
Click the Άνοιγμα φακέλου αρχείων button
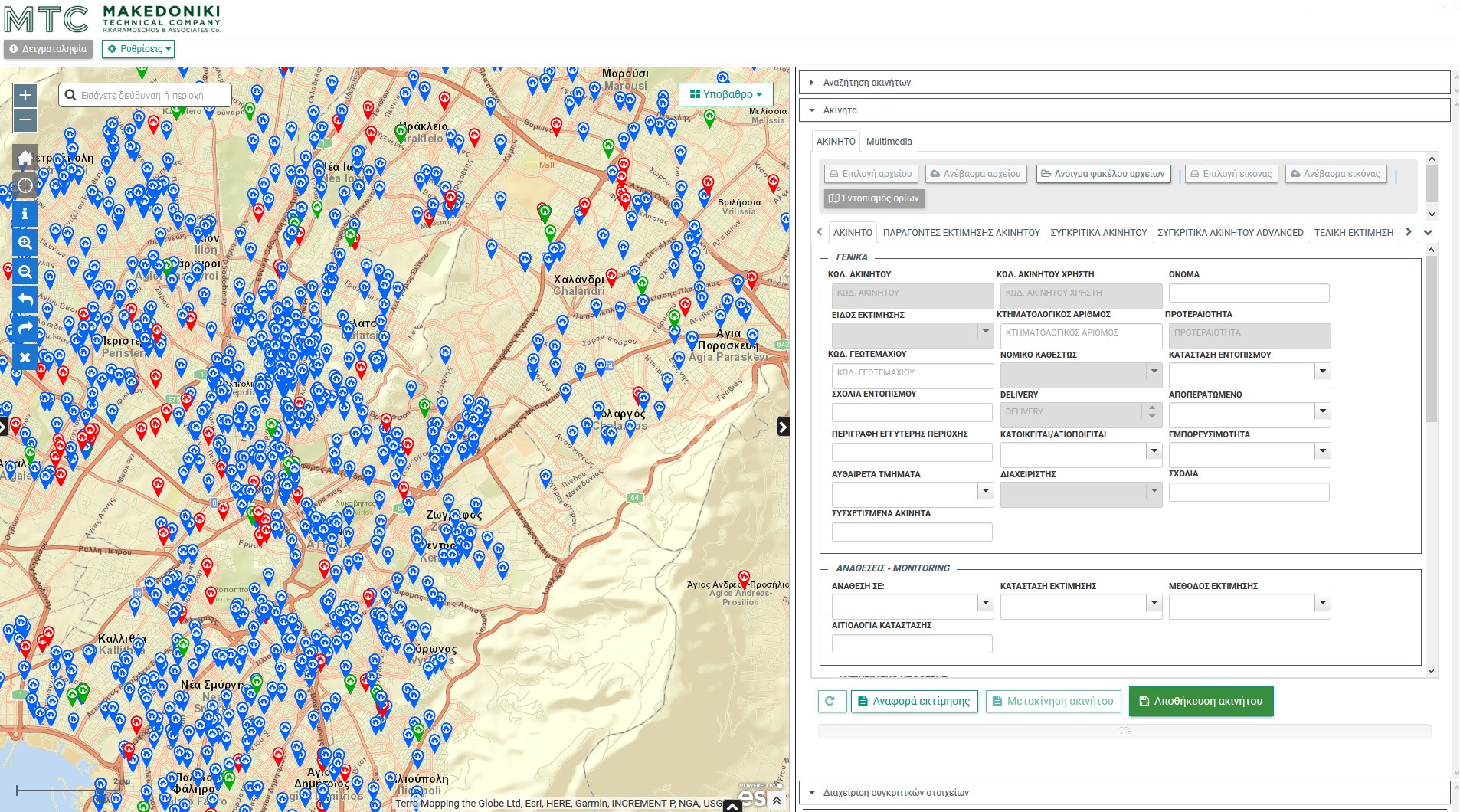pyautogui.click(x=1103, y=174)
